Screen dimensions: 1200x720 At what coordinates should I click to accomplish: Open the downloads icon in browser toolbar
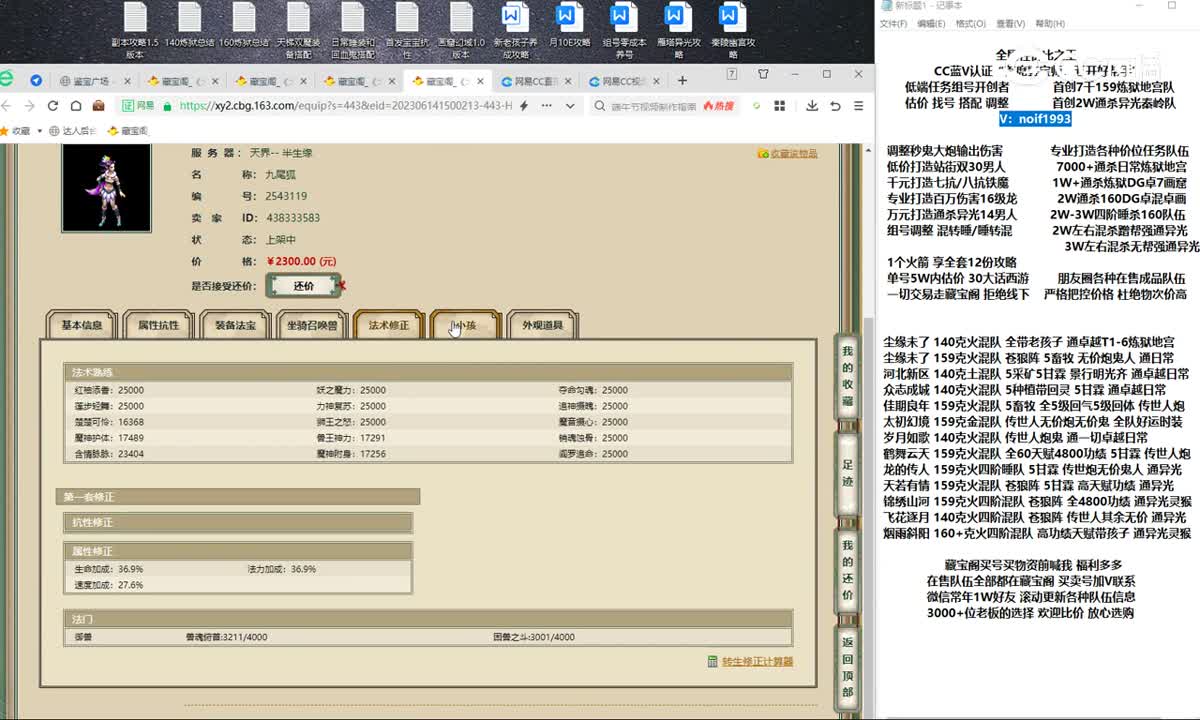pyautogui.click(x=811, y=105)
